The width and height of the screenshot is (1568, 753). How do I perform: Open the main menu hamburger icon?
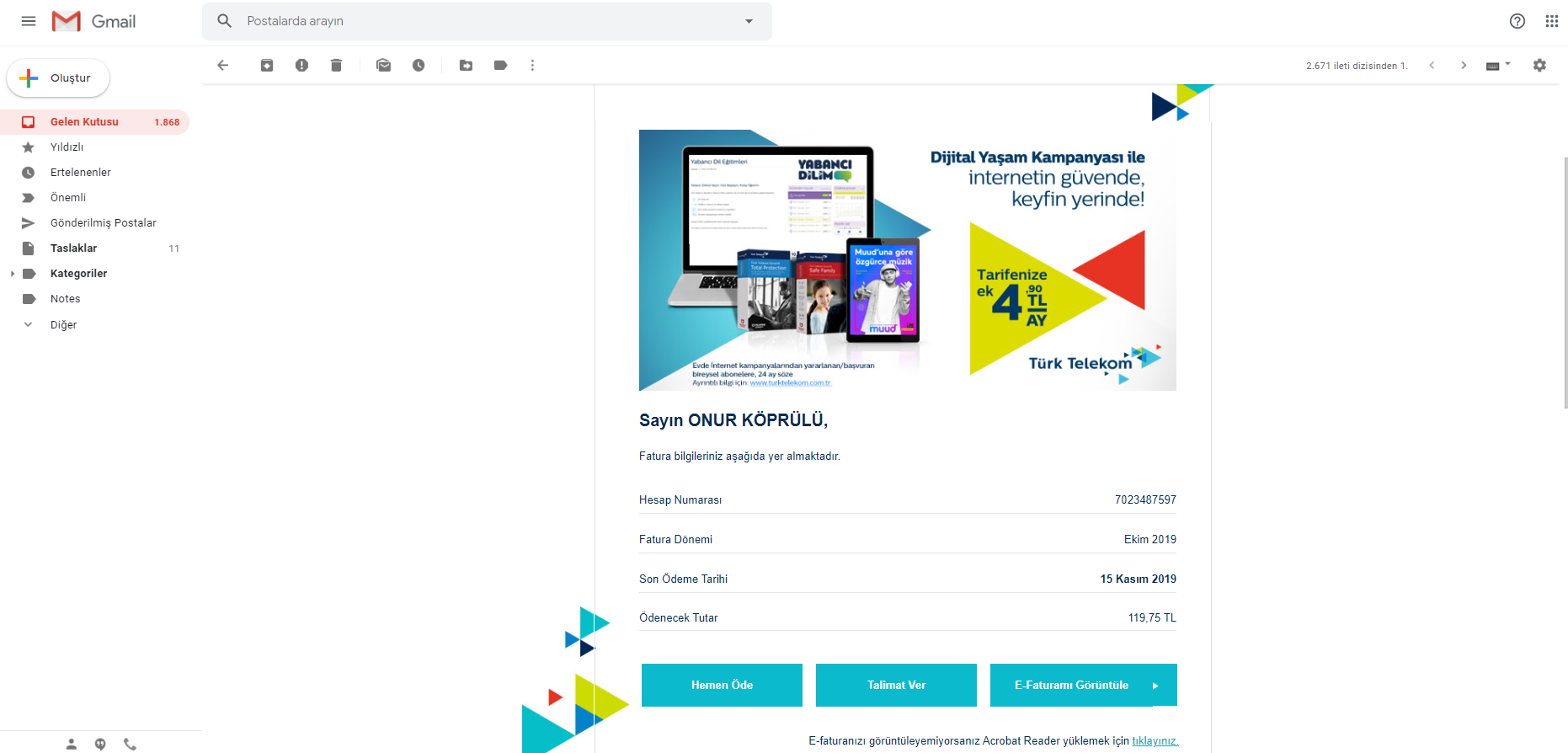click(29, 21)
